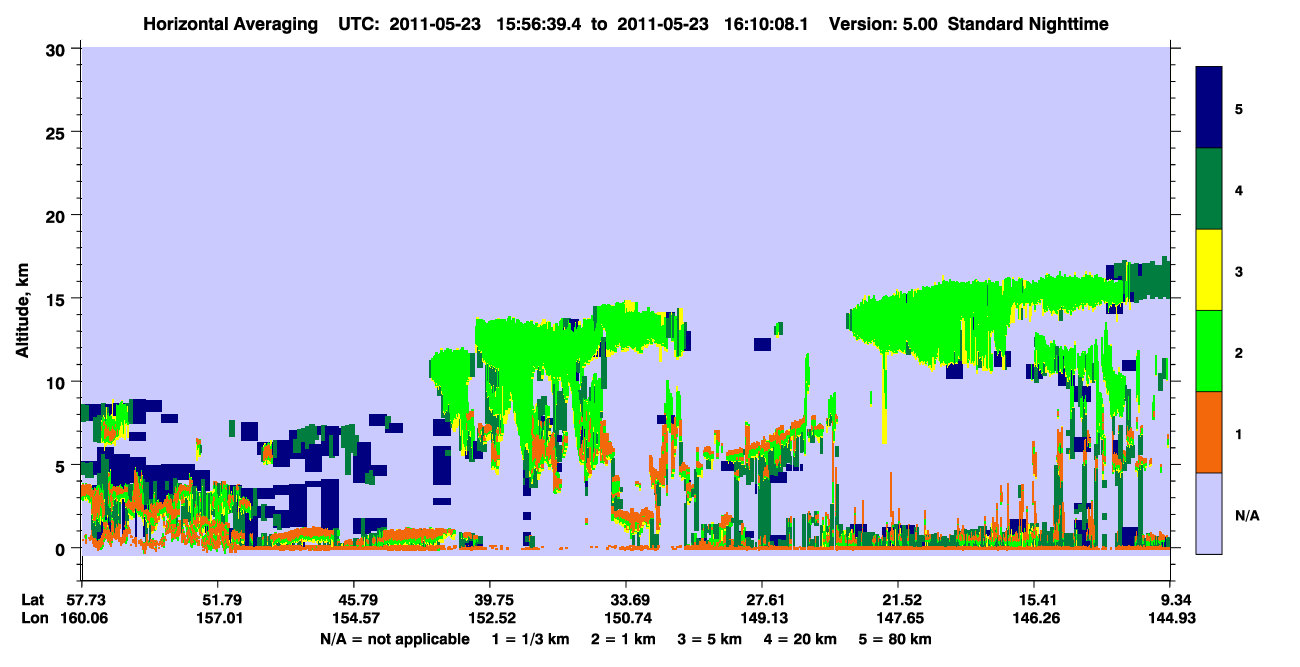The image size is (1300, 667).
Task: Click the longitude value 154.57
Action: coord(354,619)
